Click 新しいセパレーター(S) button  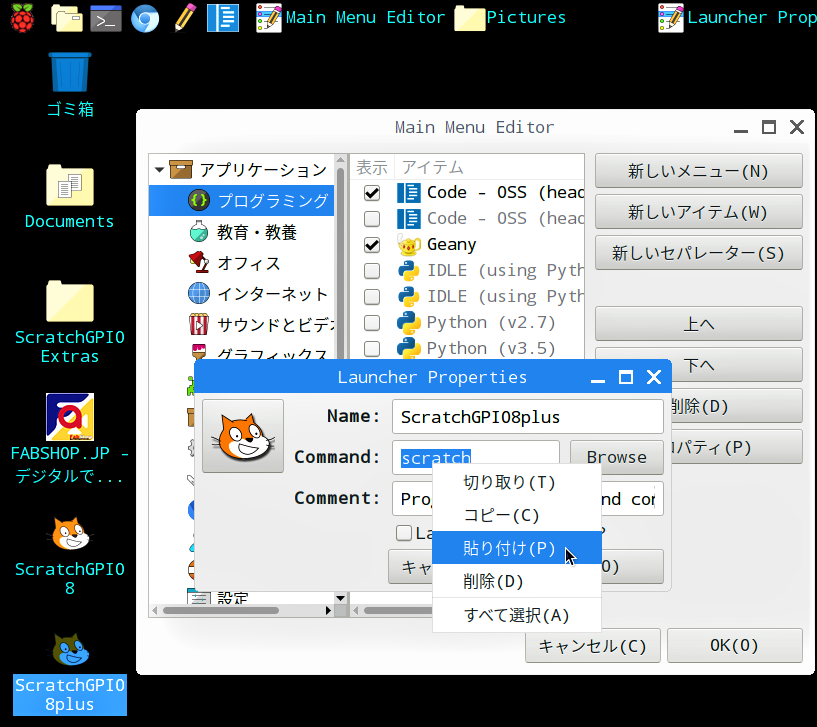[698, 253]
